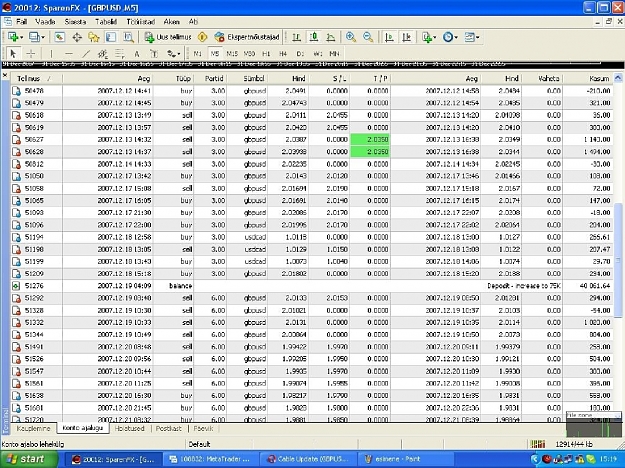
Task: Click the yellow diamond icon beside Uus tellimus
Action: [x=202, y=37]
